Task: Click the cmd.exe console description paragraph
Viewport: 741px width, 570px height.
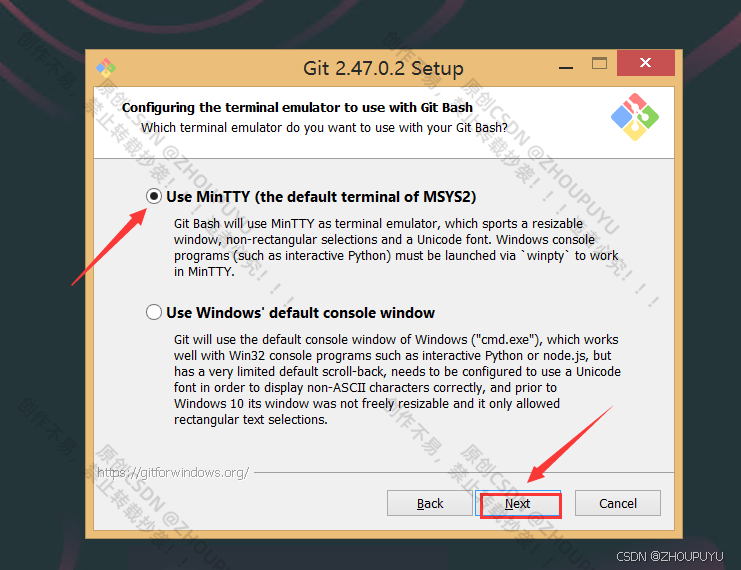Action: click(x=397, y=380)
